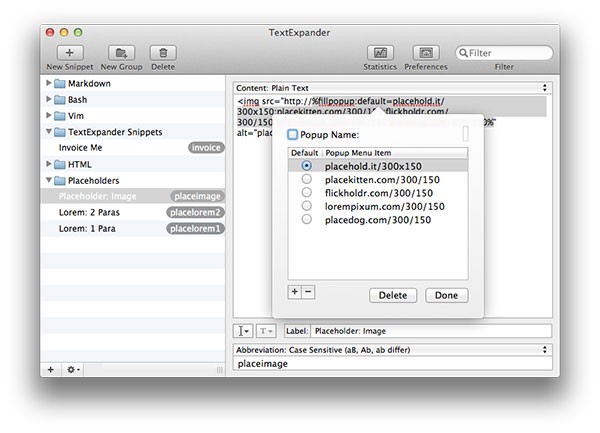The width and height of the screenshot is (600, 433).
Task: Click the flickholdr.com/300/150 item text
Action: [x=379, y=193]
